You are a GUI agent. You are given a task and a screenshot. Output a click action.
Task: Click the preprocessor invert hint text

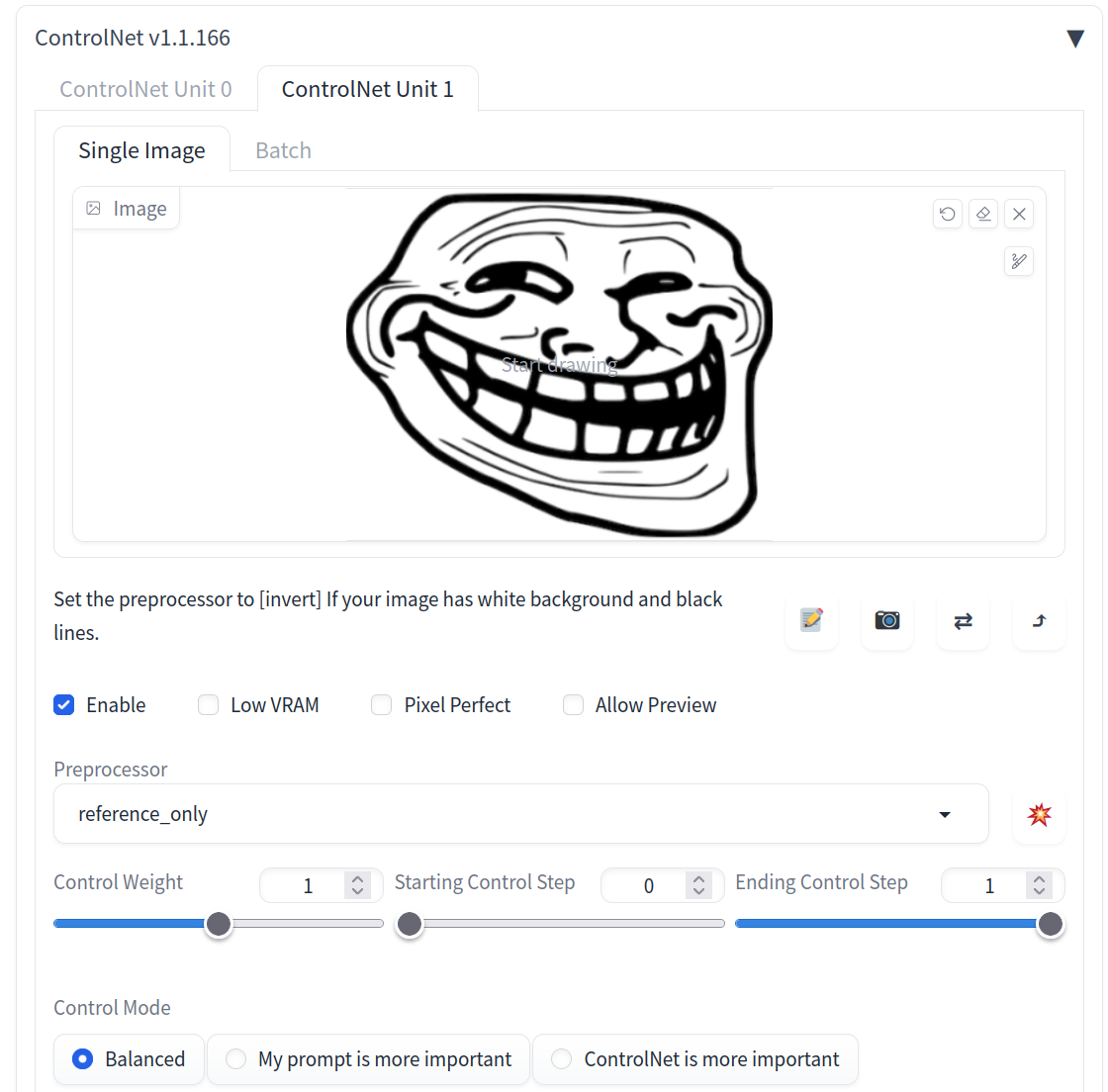coord(388,616)
